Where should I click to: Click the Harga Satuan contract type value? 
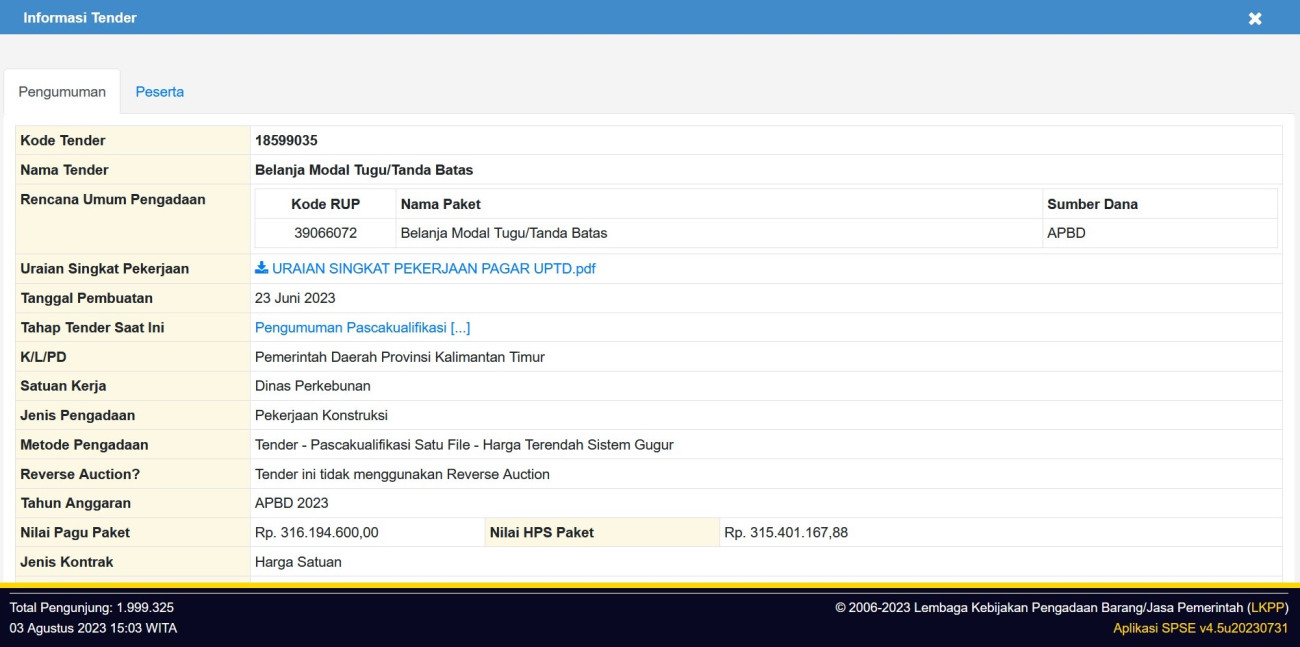pyautogui.click(x=298, y=562)
